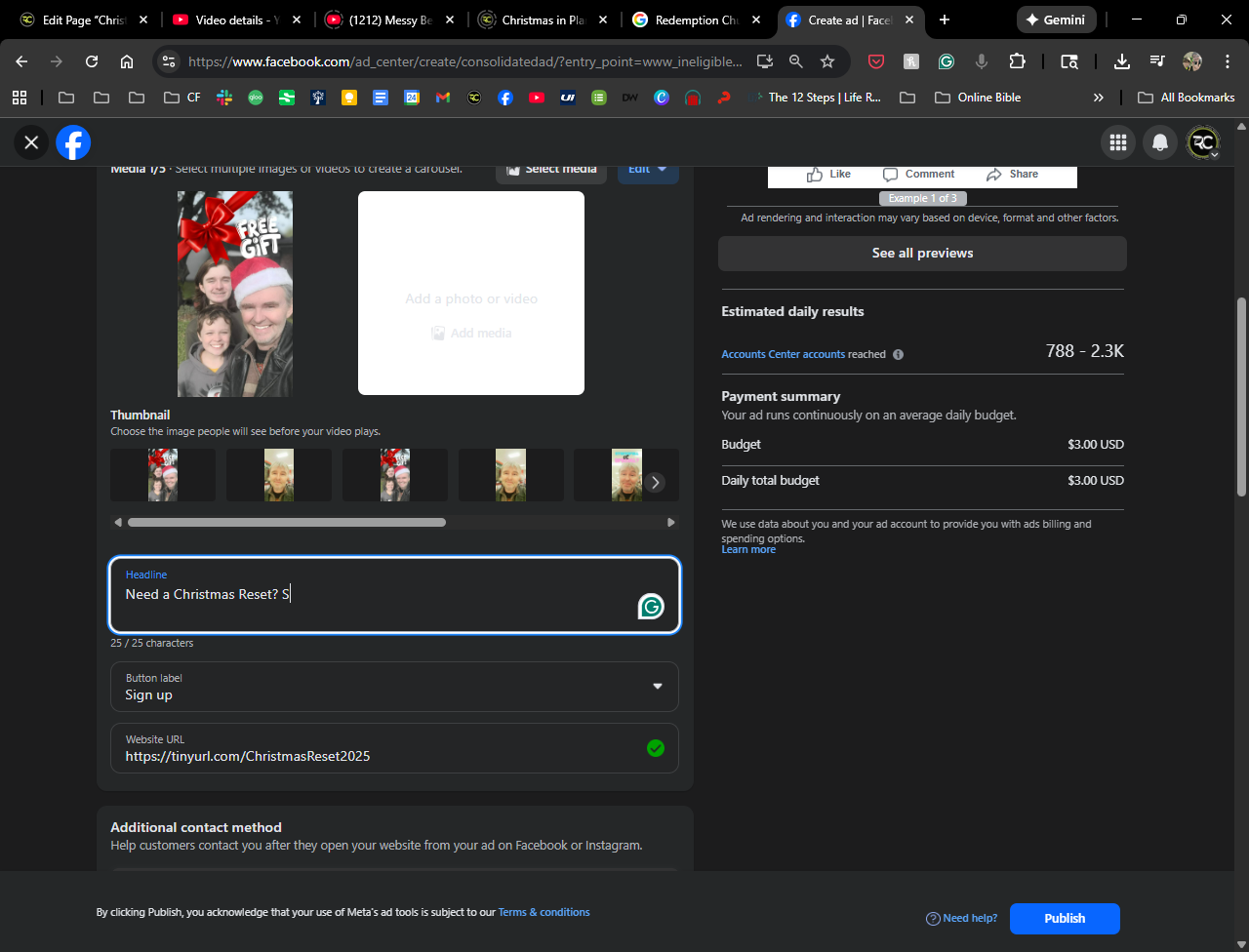Viewport: 1249px width, 952px height.
Task: Select the first Free Gift thumbnail
Action: pyautogui.click(x=163, y=475)
